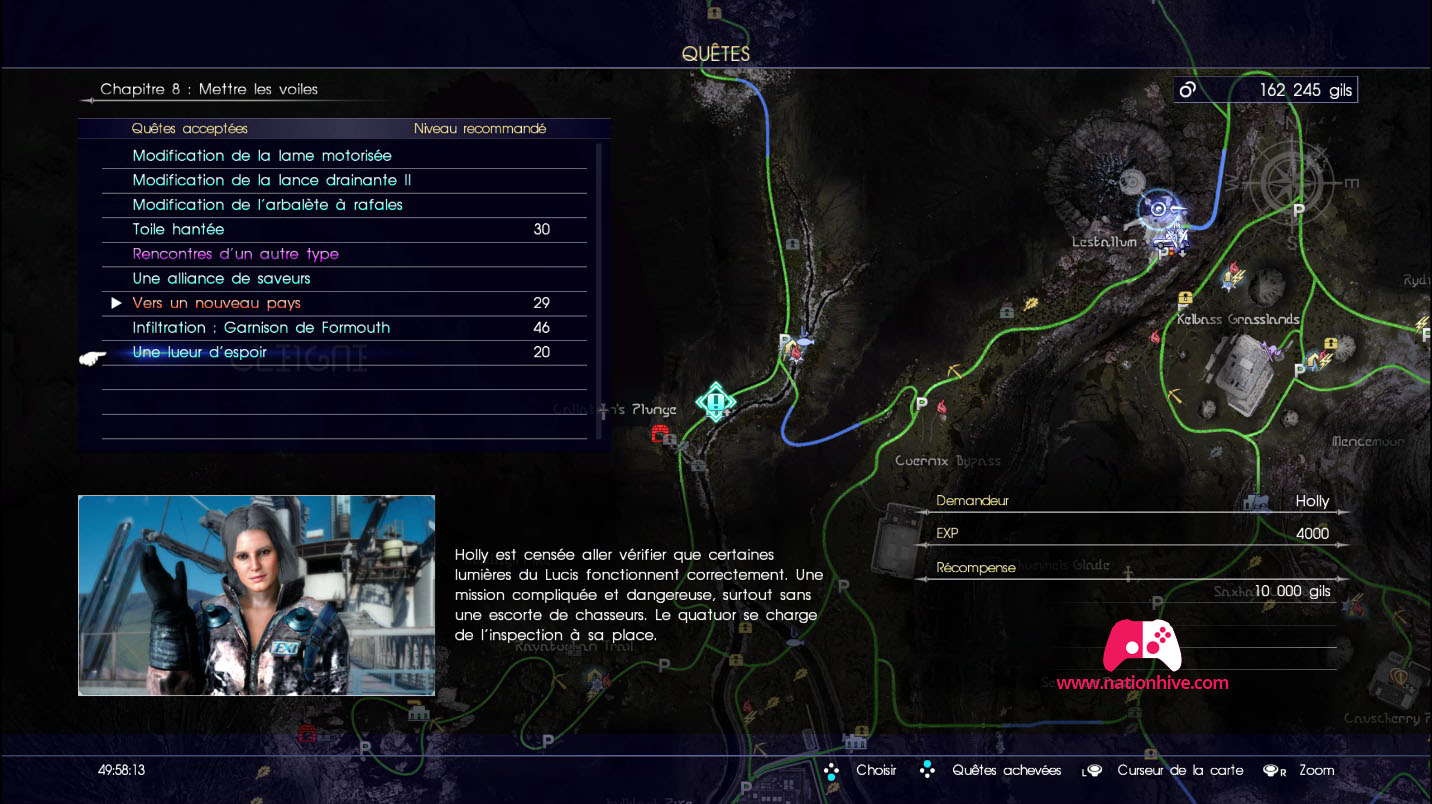Click the active quest triangle marker

tap(116, 303)
